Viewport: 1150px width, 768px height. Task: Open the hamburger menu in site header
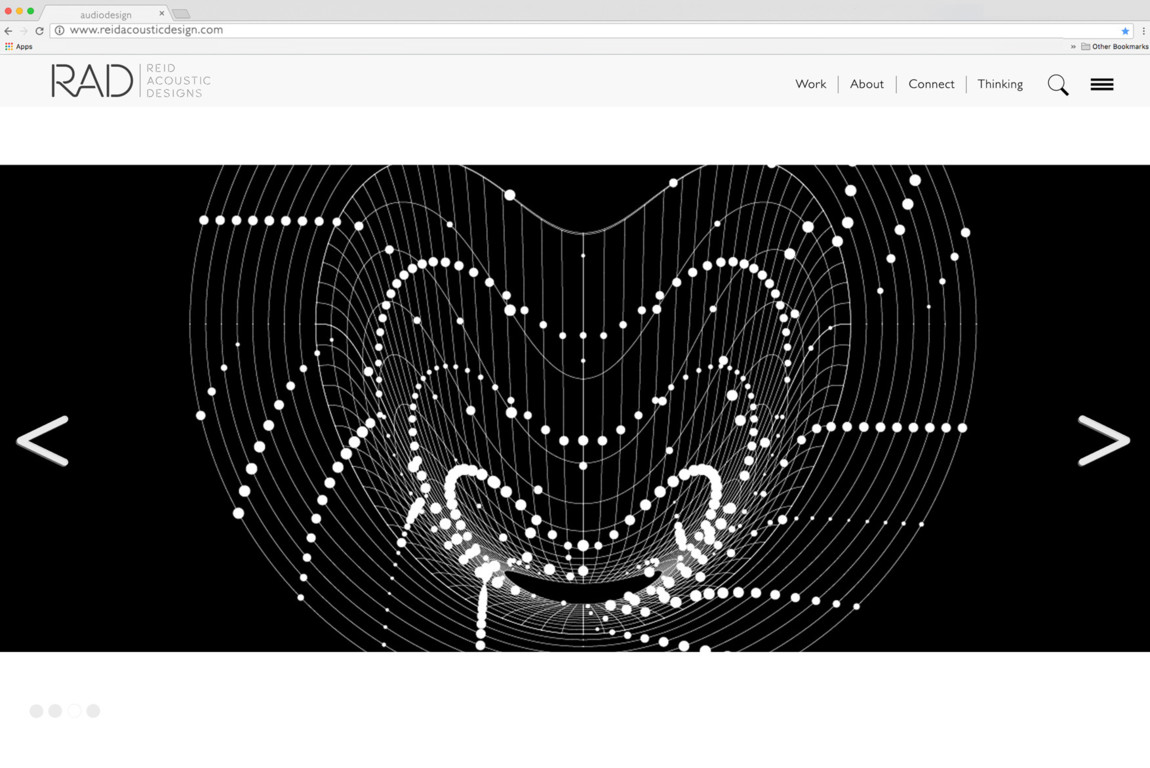tap(1101, 85)
